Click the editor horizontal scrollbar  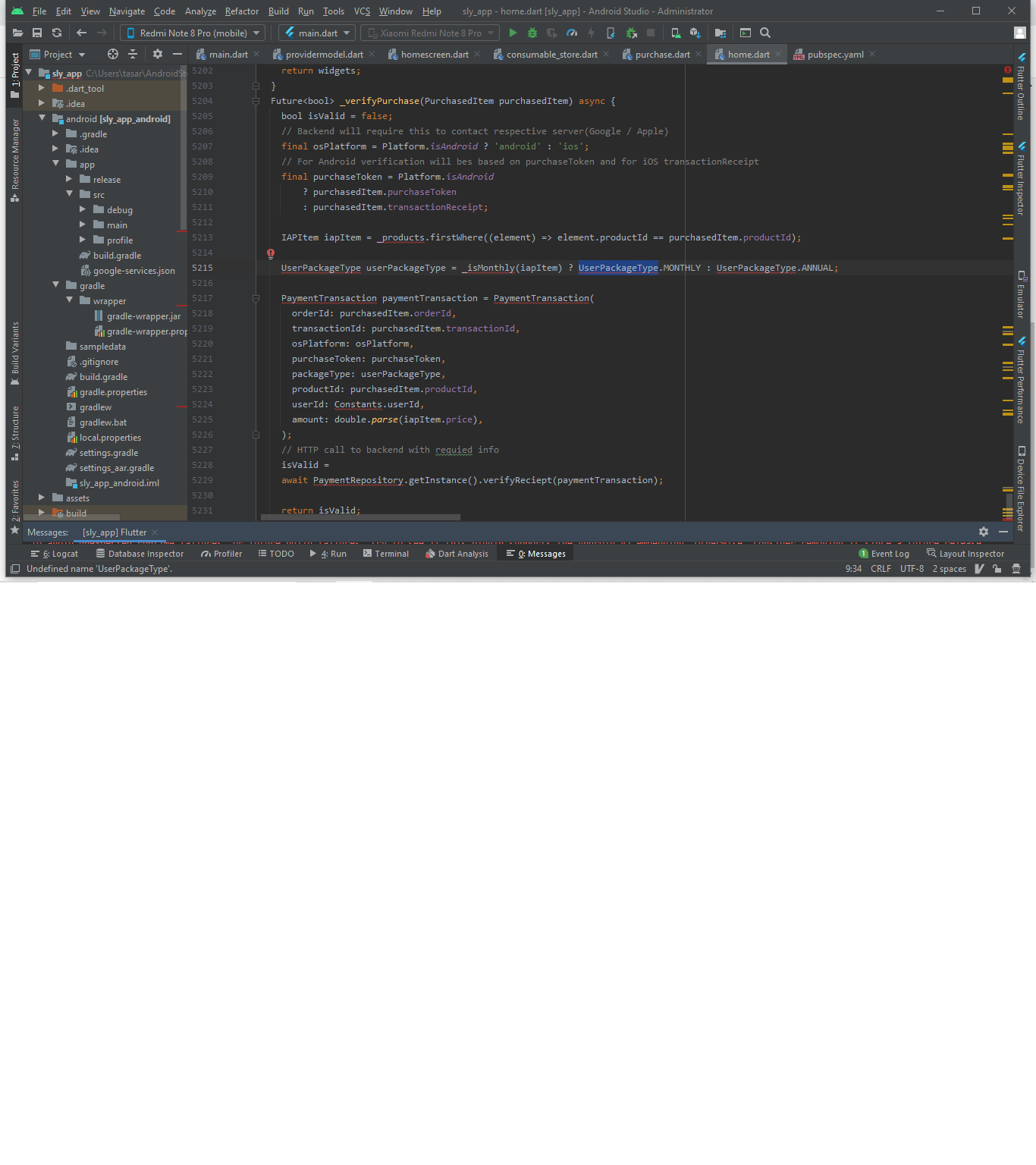click(360, 517)
